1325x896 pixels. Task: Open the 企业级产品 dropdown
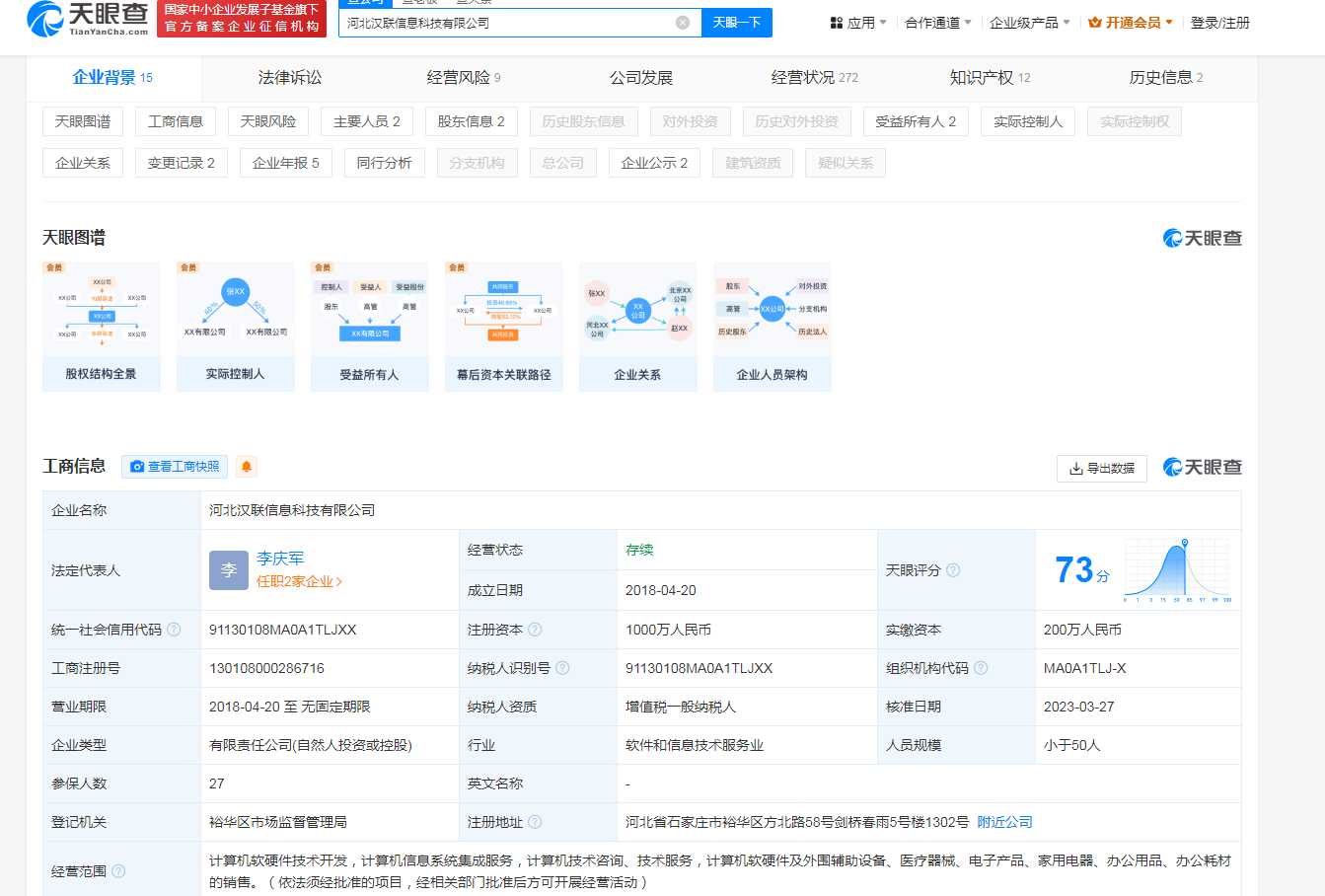pyautogui.click(x=1030, y=23)
